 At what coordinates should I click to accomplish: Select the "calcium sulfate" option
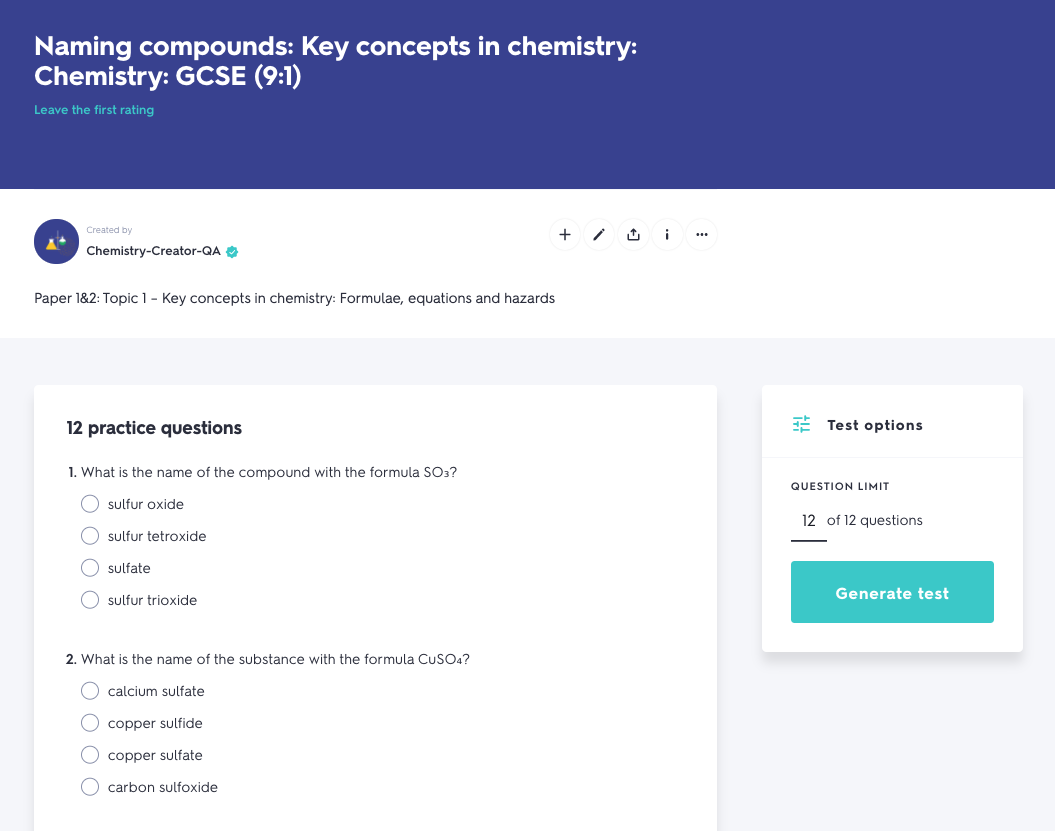coord(89,690)
